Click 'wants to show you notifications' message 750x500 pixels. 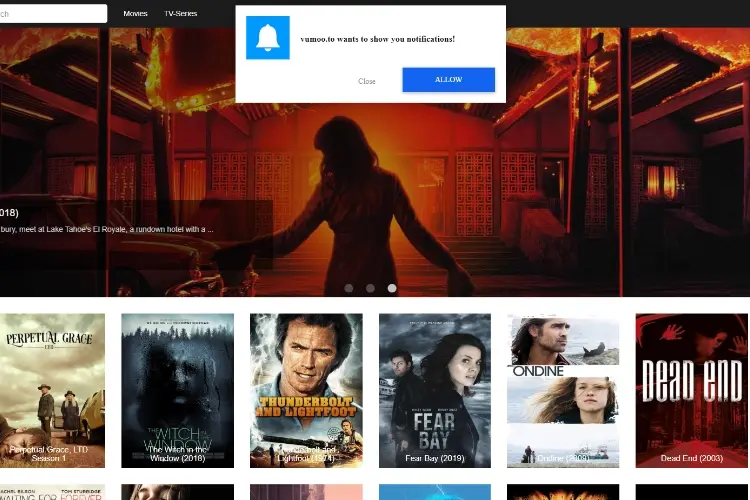[x=378, y=39]
